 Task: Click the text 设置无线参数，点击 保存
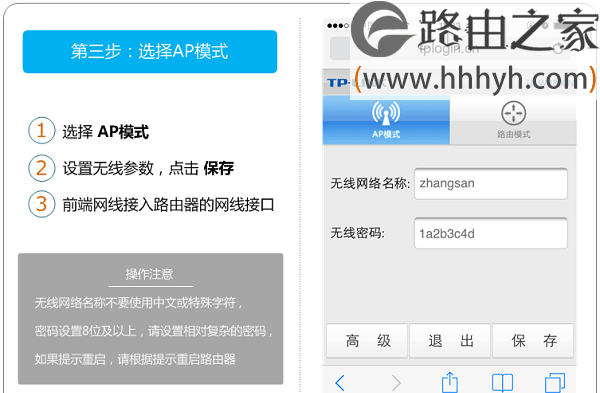148,168
